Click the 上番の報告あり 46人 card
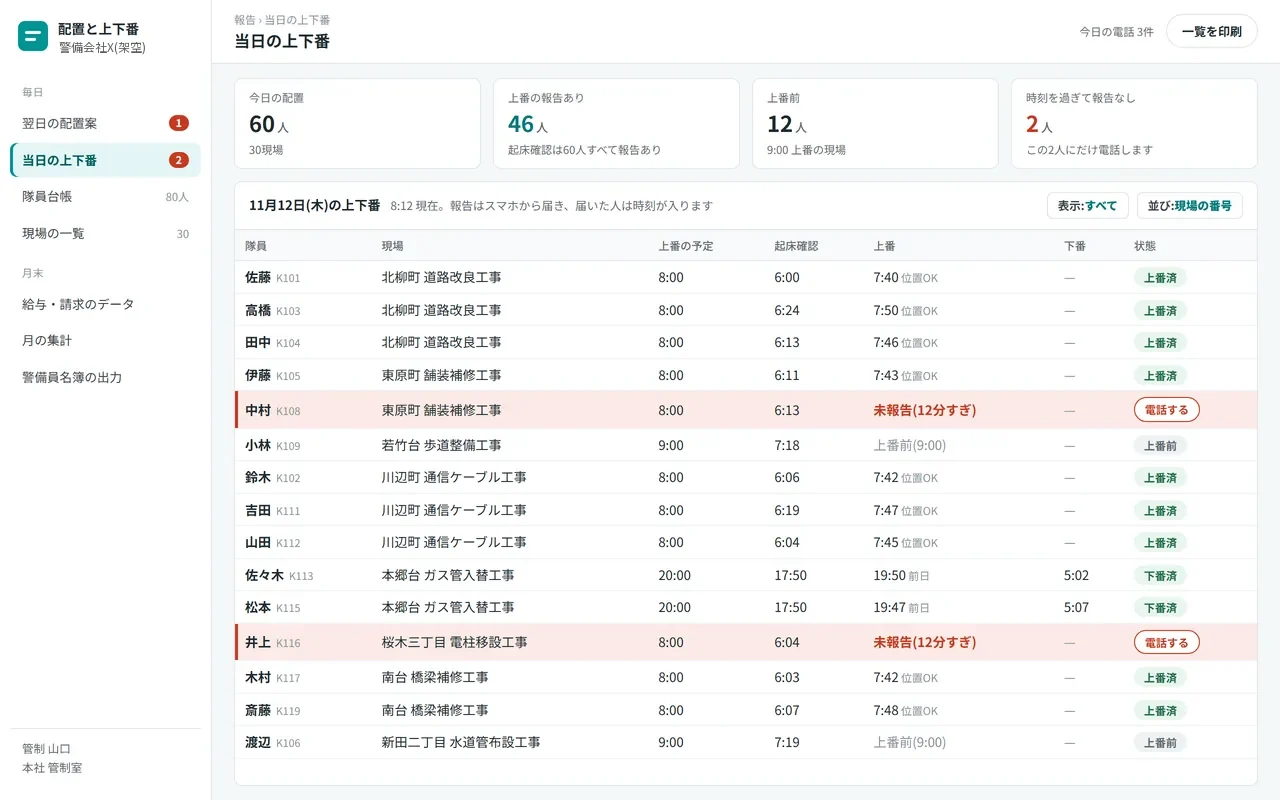The width and height of the screenshot is (1280, 800). [616, 124]
